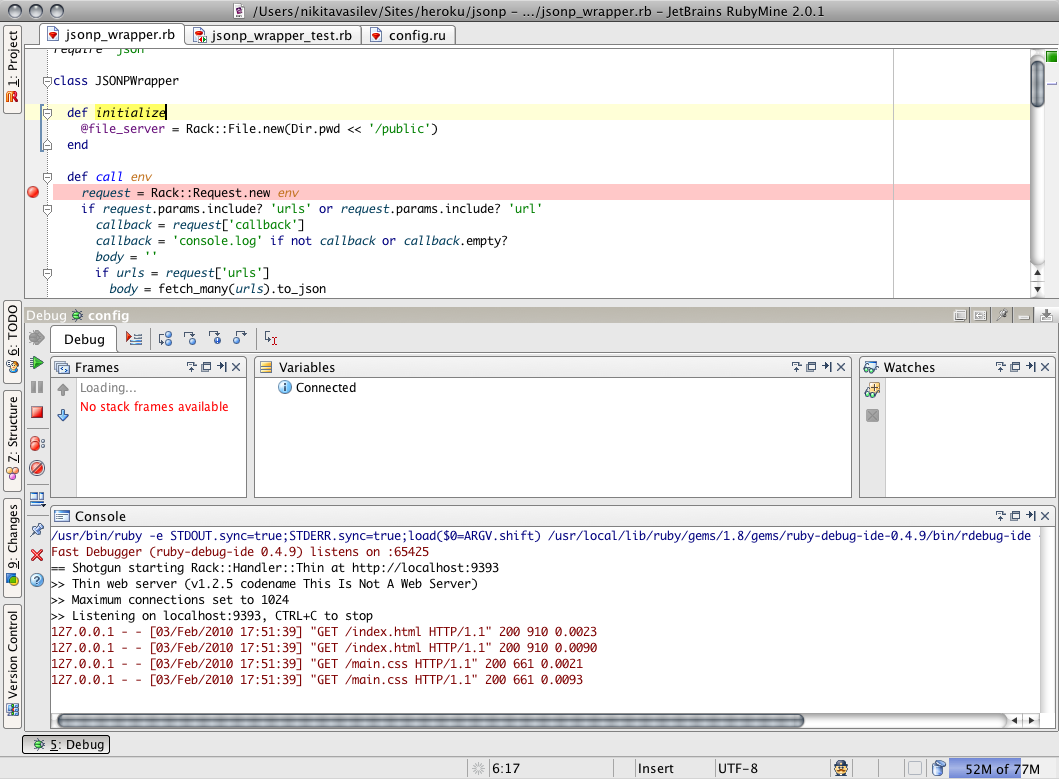1059x779 pixels.
Task: Click the Step Out debugger icon
Action: point(240,338)
